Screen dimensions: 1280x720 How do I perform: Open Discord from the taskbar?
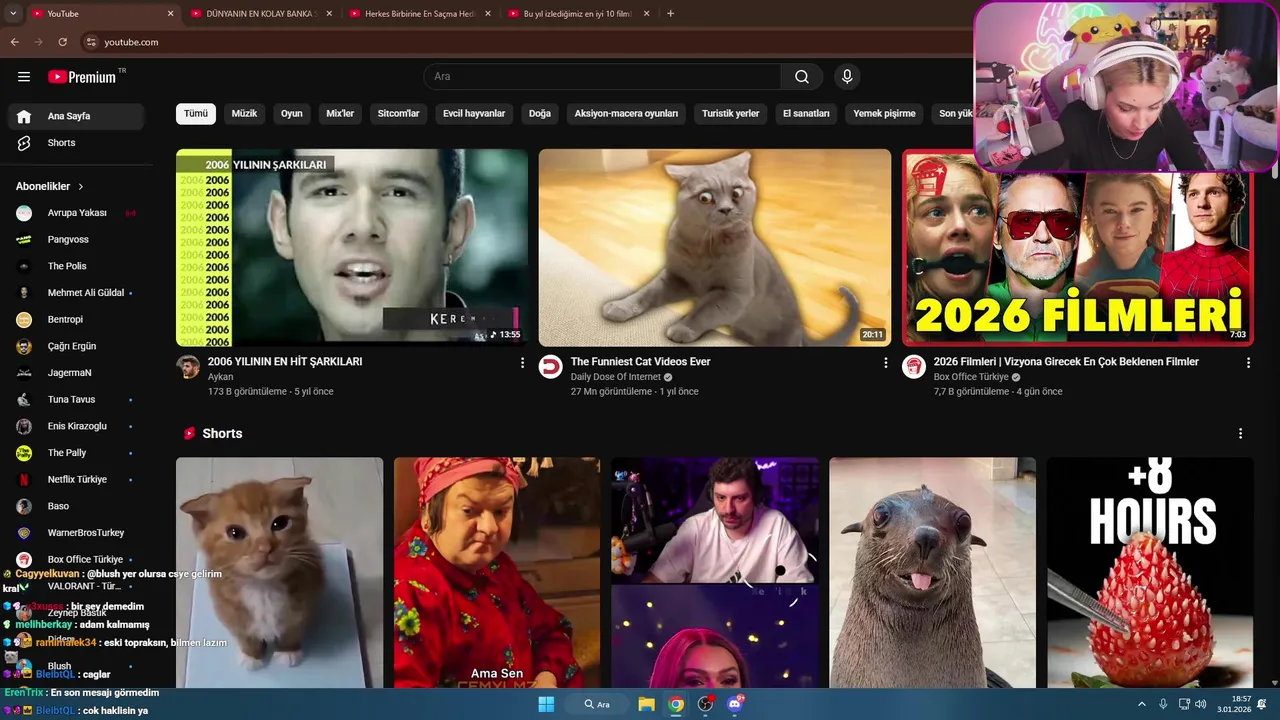[x=736, y=704]
